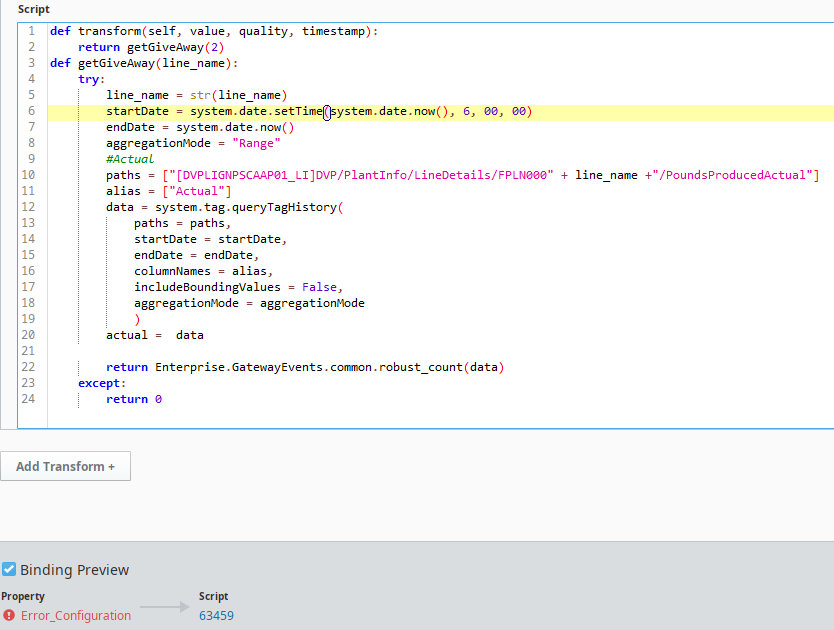Click the Add Transform + button

(x=65, y=466)
